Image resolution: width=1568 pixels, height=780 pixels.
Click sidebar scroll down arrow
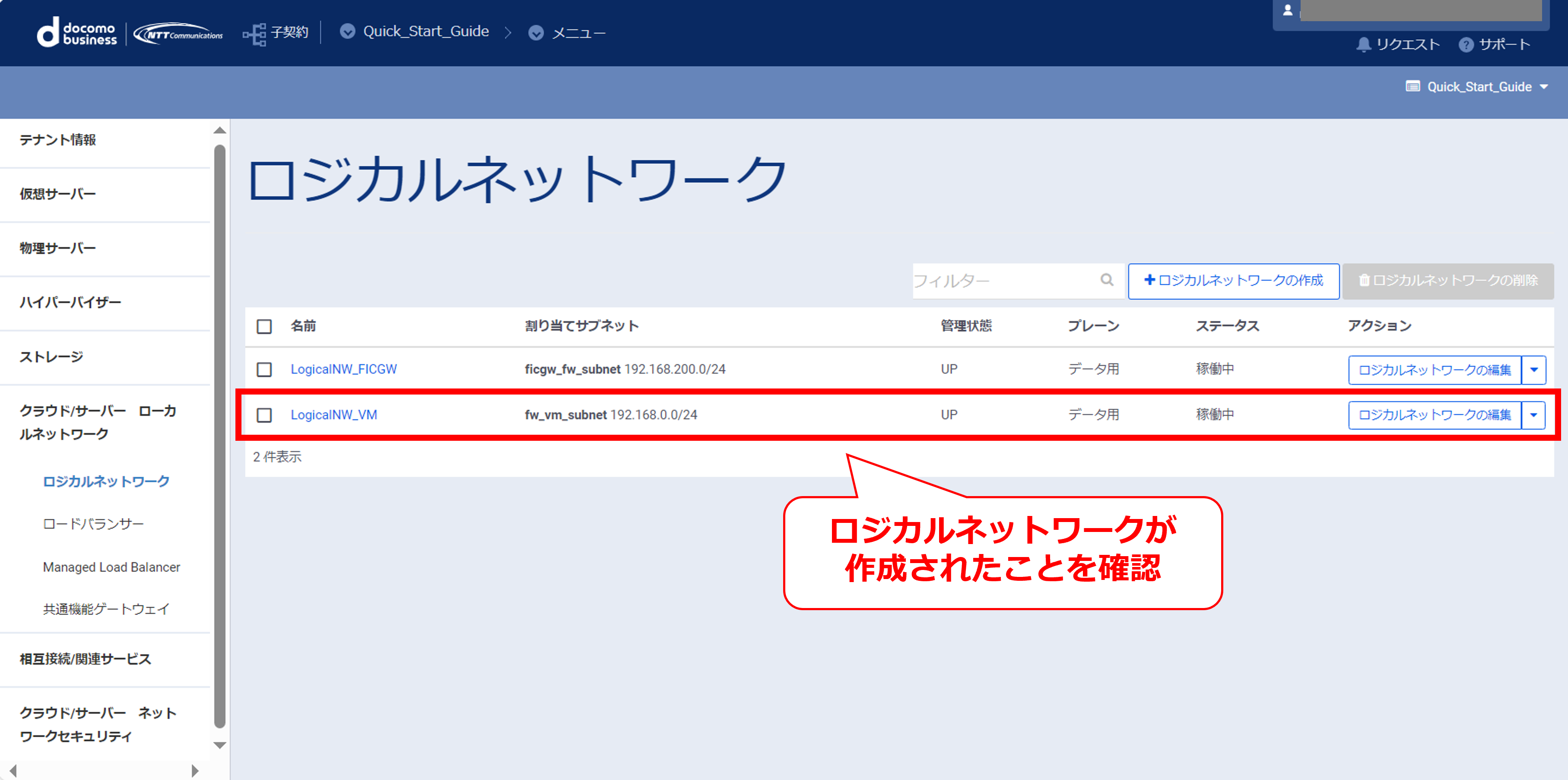pyautogui.click(x=220, y=745)
